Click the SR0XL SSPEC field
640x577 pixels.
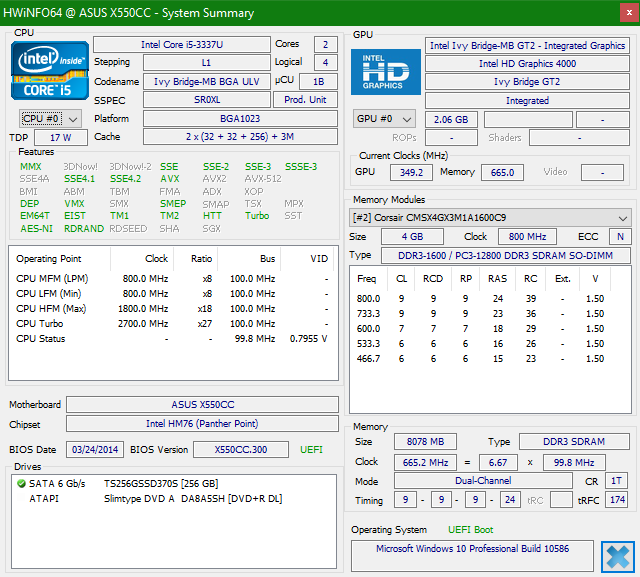[207, 100]
